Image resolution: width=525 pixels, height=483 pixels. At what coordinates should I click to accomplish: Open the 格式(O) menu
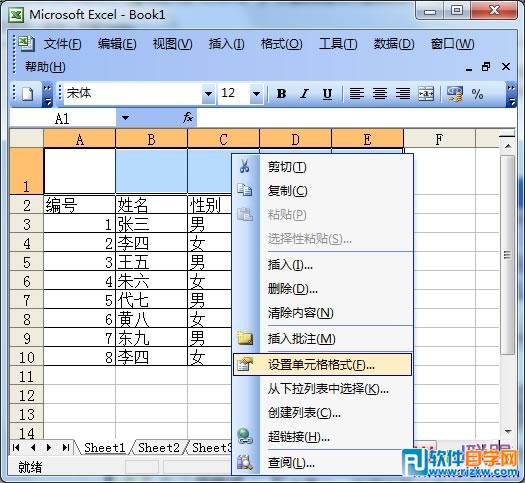click(282, 44)
